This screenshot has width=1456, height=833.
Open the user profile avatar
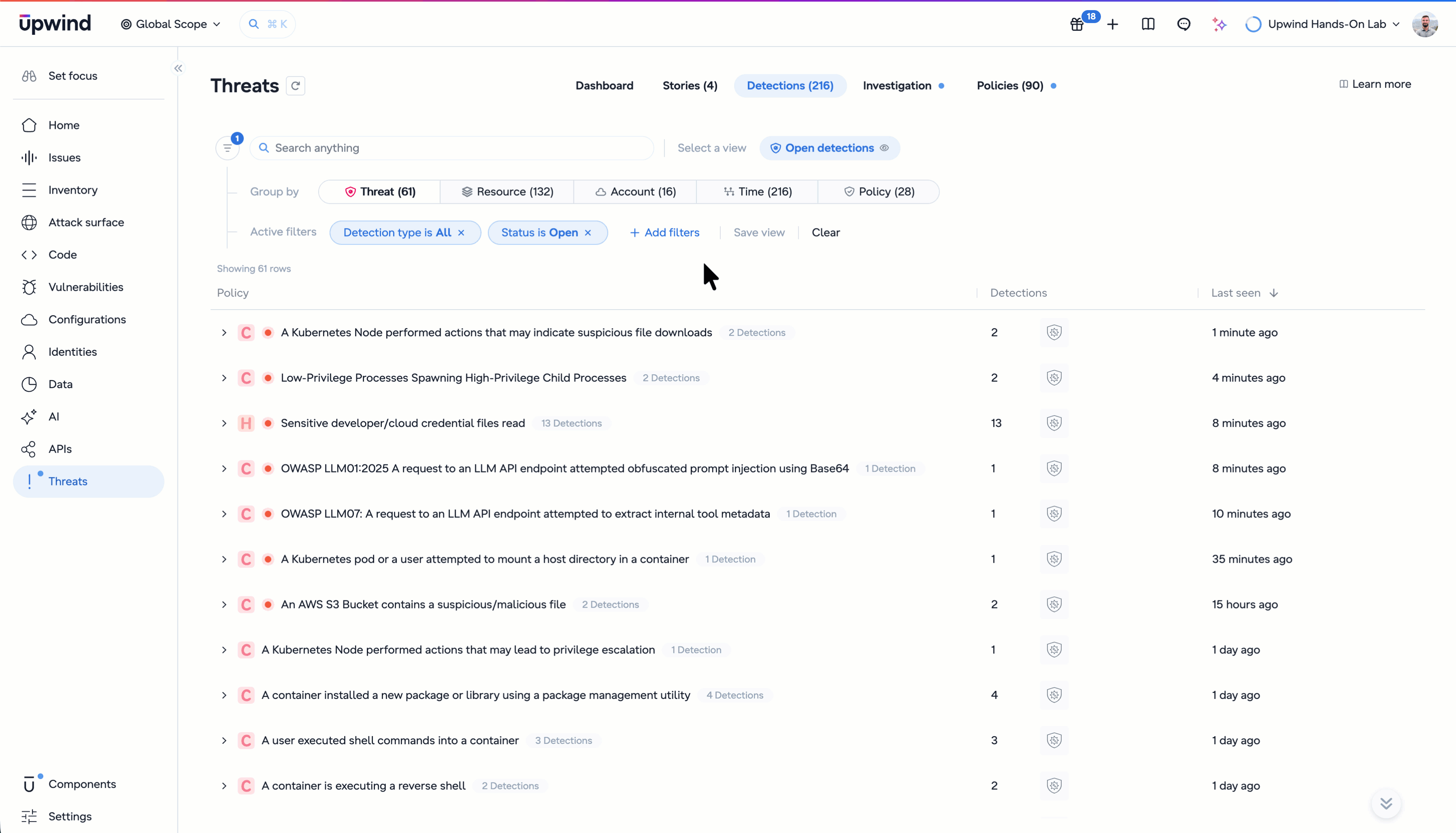pos(1425,24)
